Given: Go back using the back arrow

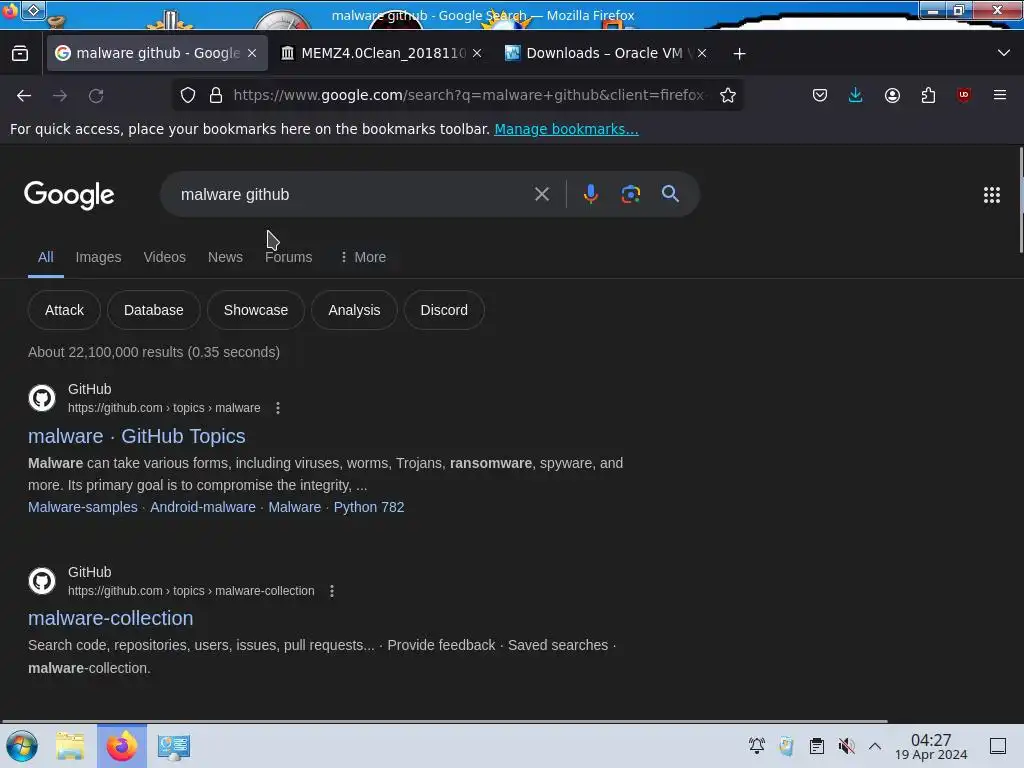Looking at the screenshot, I should coord(24,95).
